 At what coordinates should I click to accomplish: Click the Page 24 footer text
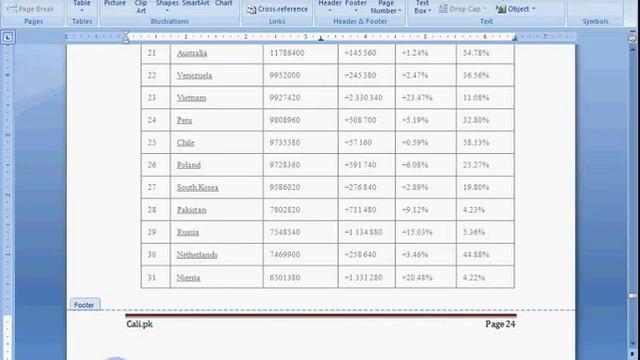click(x=500, y=324)
